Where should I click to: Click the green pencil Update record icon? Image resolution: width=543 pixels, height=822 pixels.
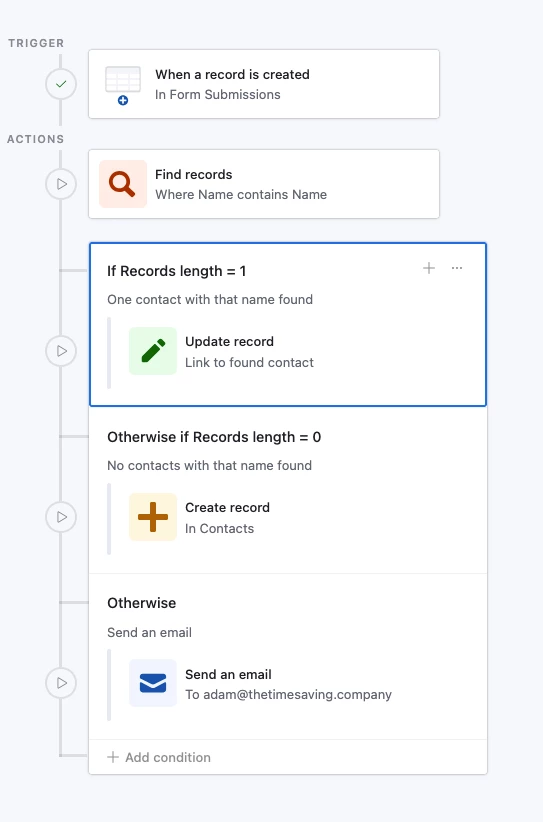[x=153, y=351]
